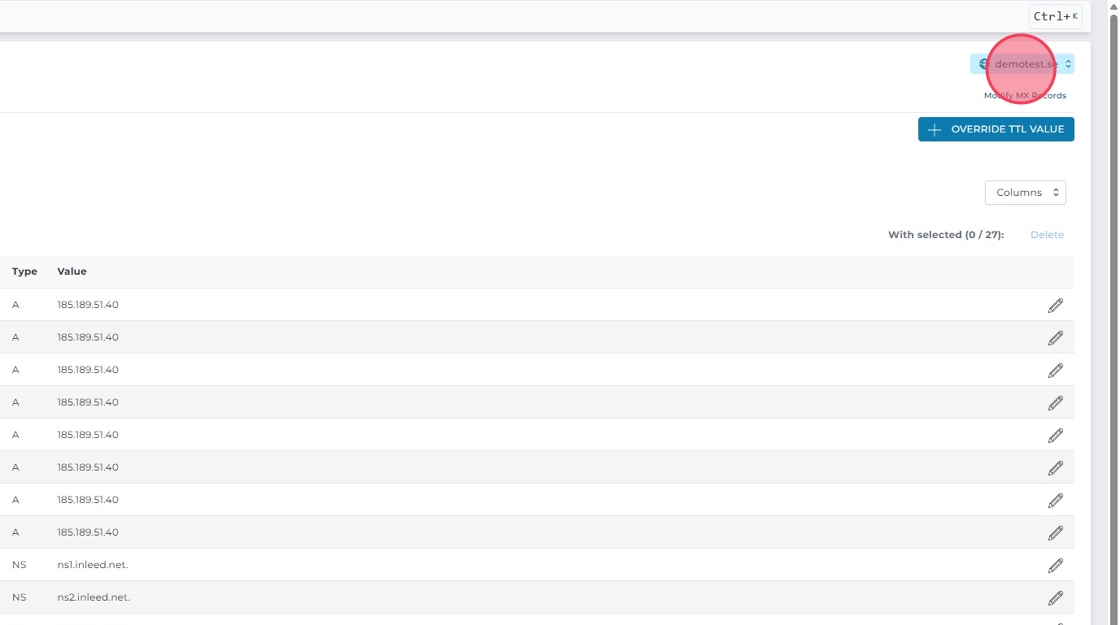The height and width of the screenshot is (625, 1120).
Task: Expand the Columns dropdown
Action: click(1025, 192)
